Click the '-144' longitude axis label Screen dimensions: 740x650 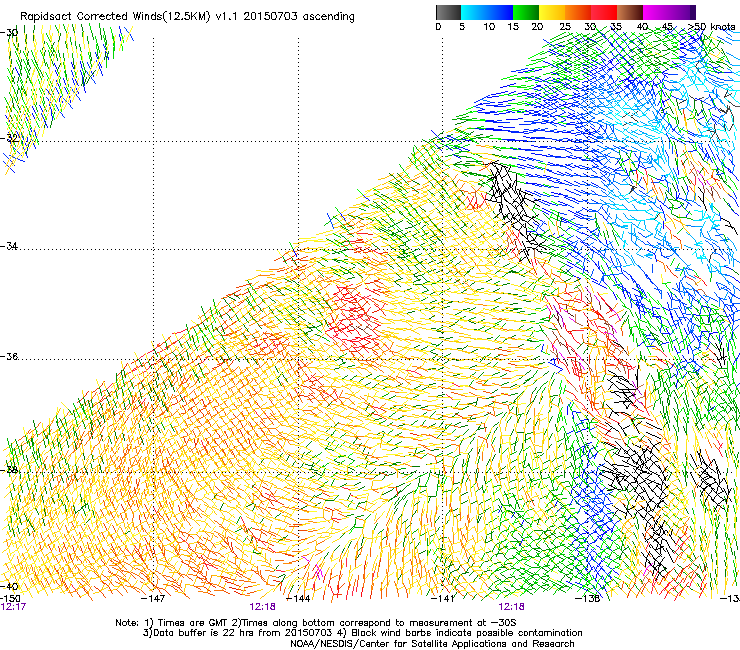[298, 598]
